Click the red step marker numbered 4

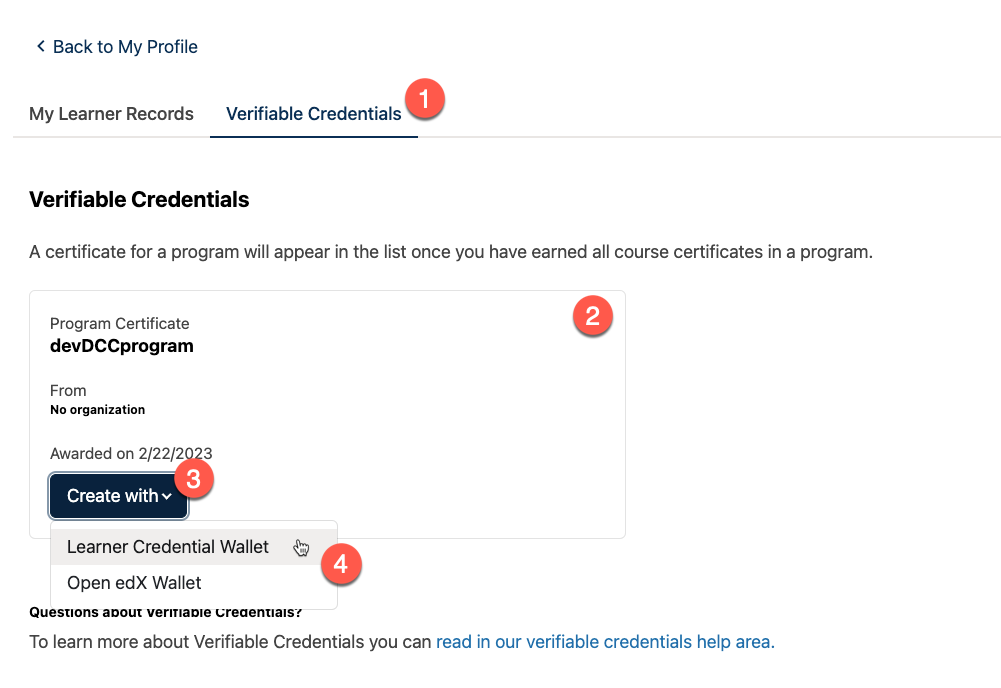pos(341,564)
